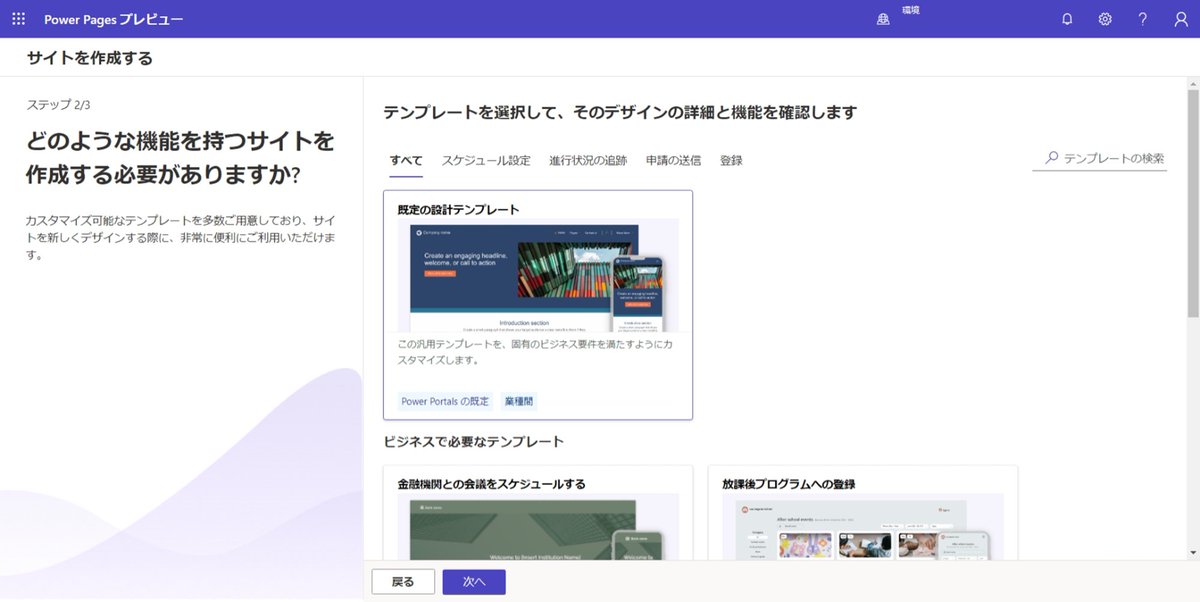This screenshot has width=1200, height=602.
Task: Click the 戻る button
Action: pos(403,581)
